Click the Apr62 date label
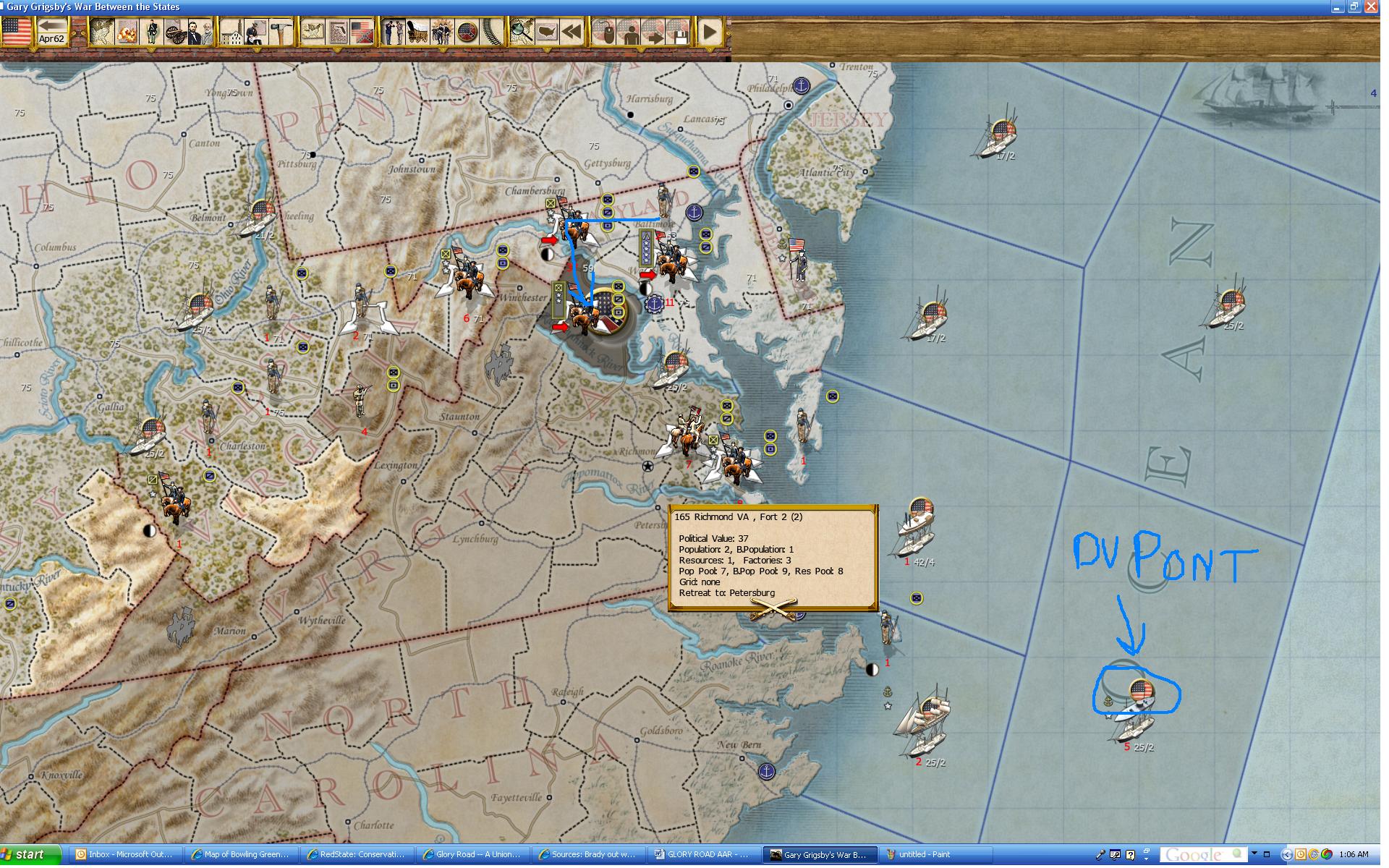Image resolution: width=1389 pixels, height=868 pixels. pyautogui.click(x=52, y=39)
